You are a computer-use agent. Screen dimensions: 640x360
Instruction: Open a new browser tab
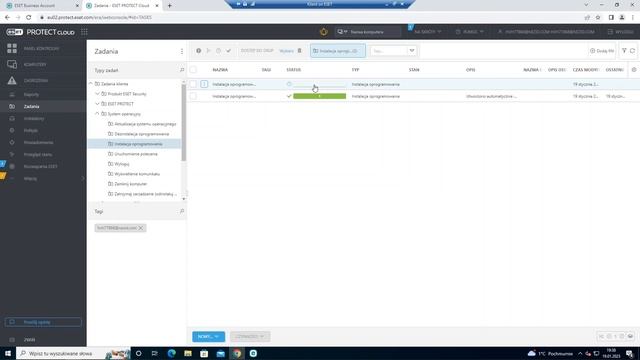pyautogui.click(x=170, y=6)
